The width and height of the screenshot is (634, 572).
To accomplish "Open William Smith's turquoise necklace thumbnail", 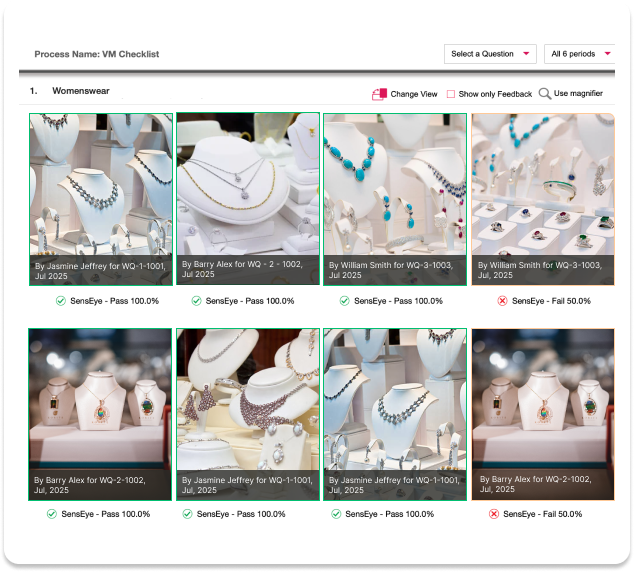I will pyautogui.click(x=394, y=198).
